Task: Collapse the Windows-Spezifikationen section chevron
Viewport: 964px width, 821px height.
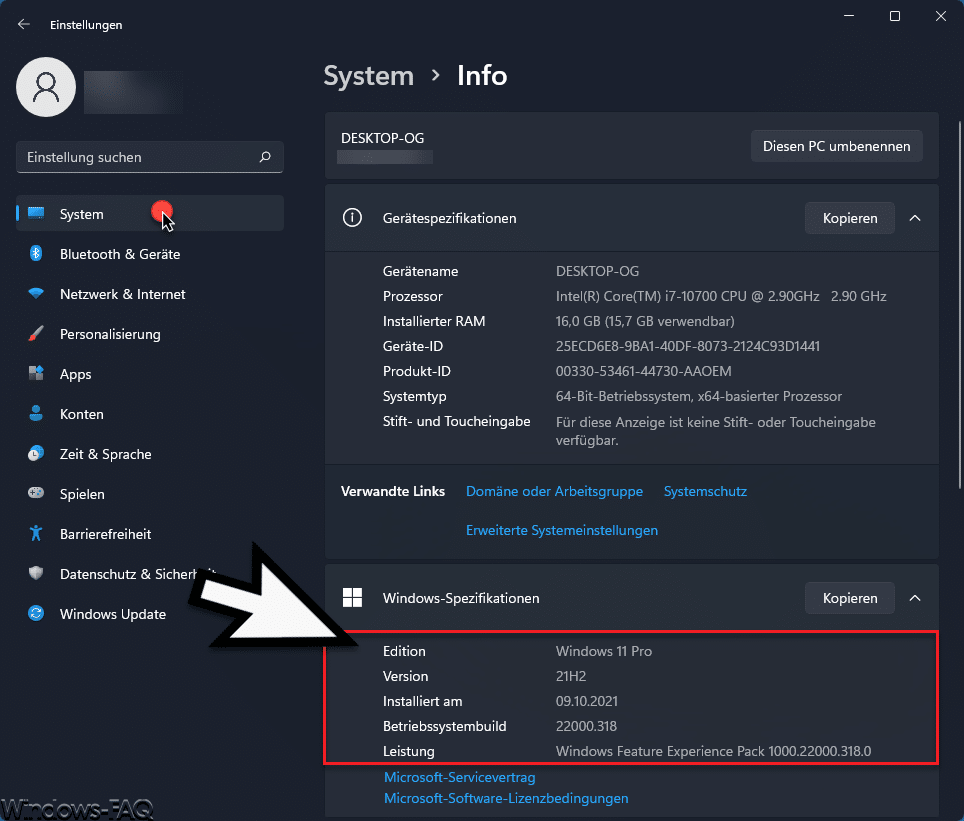Action: [x=915, y=598]
